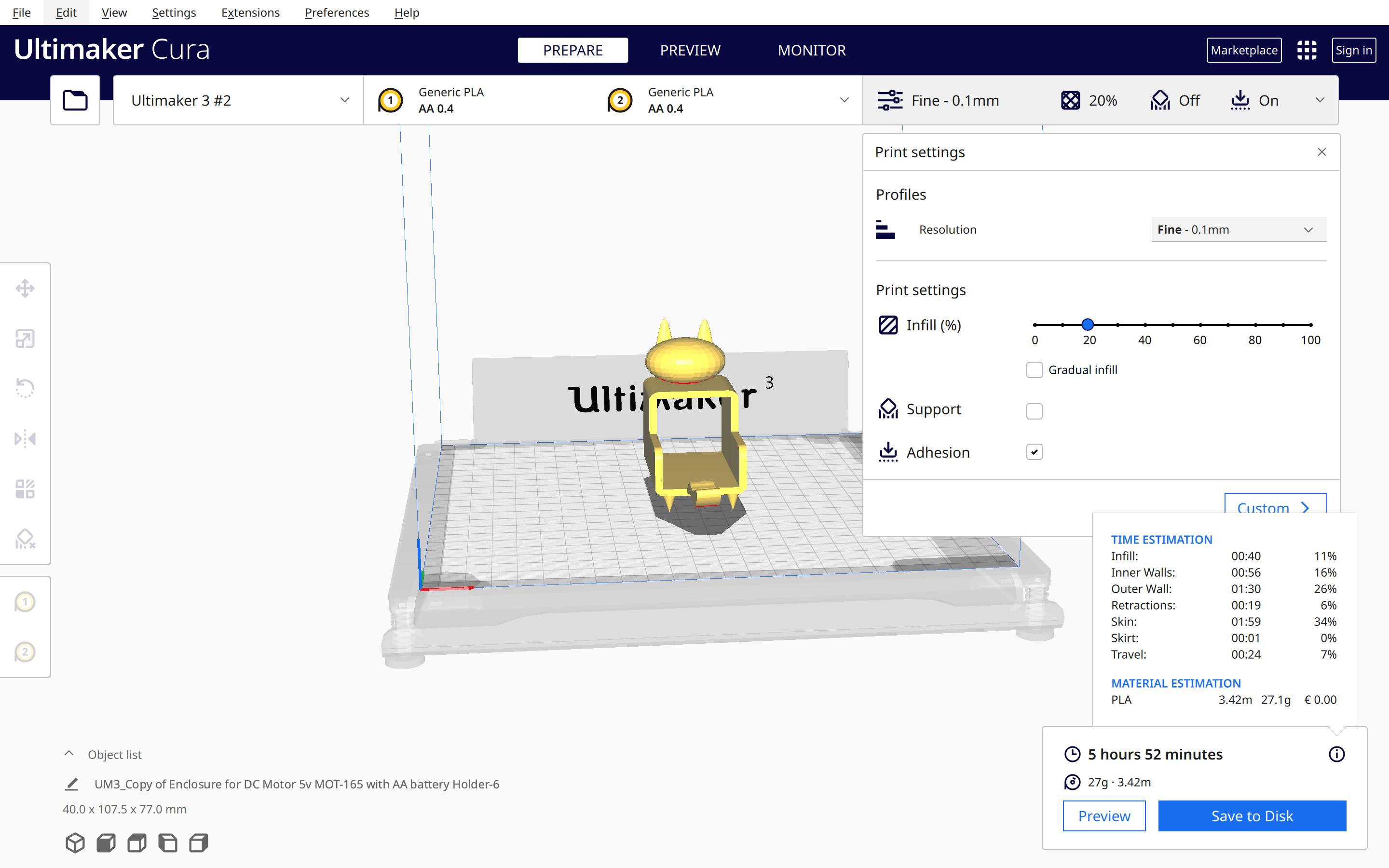
Task: Click the clock time estimate icon
Action: tap(1072, 754)
